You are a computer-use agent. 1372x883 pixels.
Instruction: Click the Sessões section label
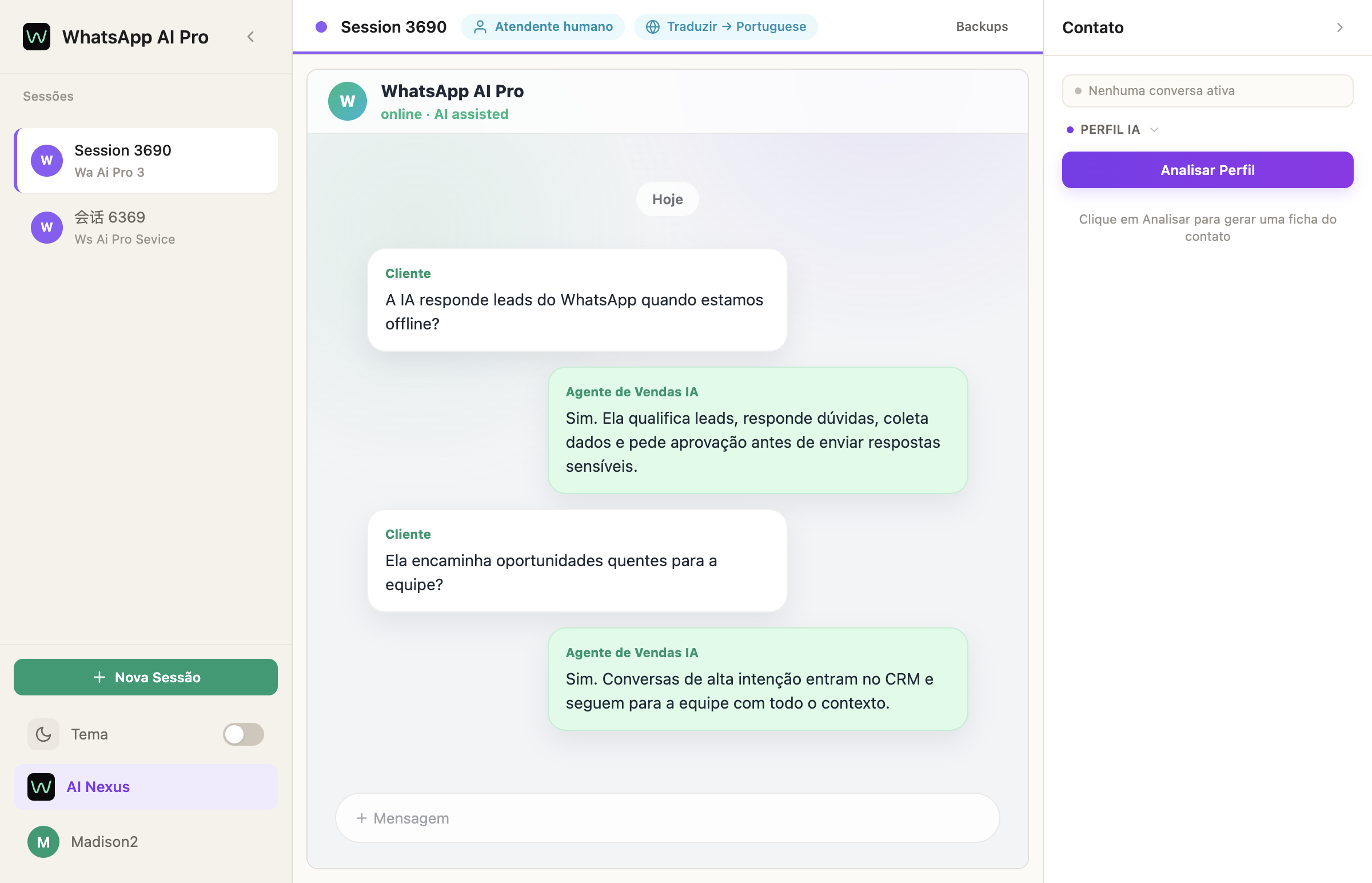pyautogui.click(x=48, y=96)
